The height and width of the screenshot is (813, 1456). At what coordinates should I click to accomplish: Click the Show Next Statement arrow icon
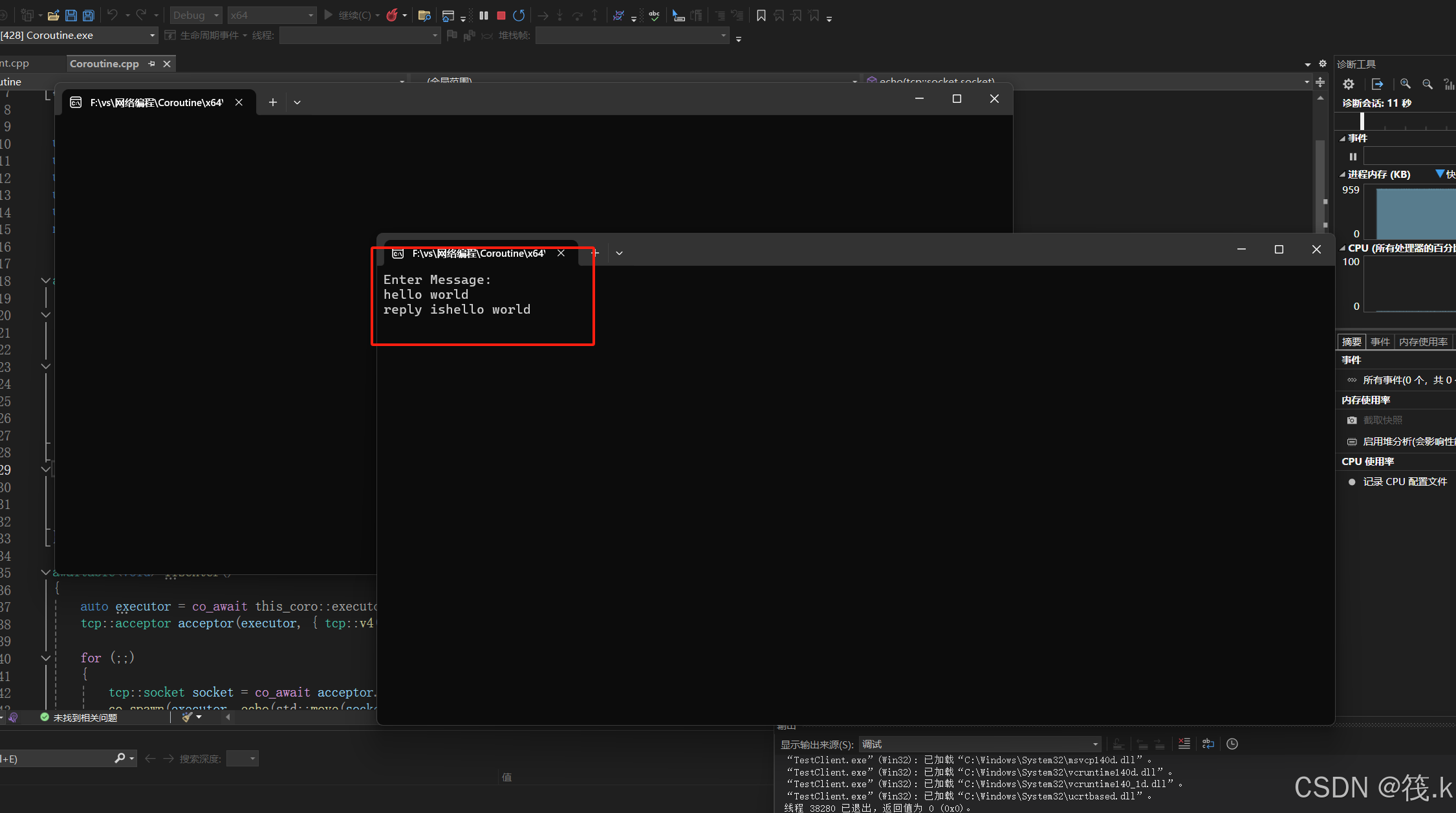click(543, 15)
